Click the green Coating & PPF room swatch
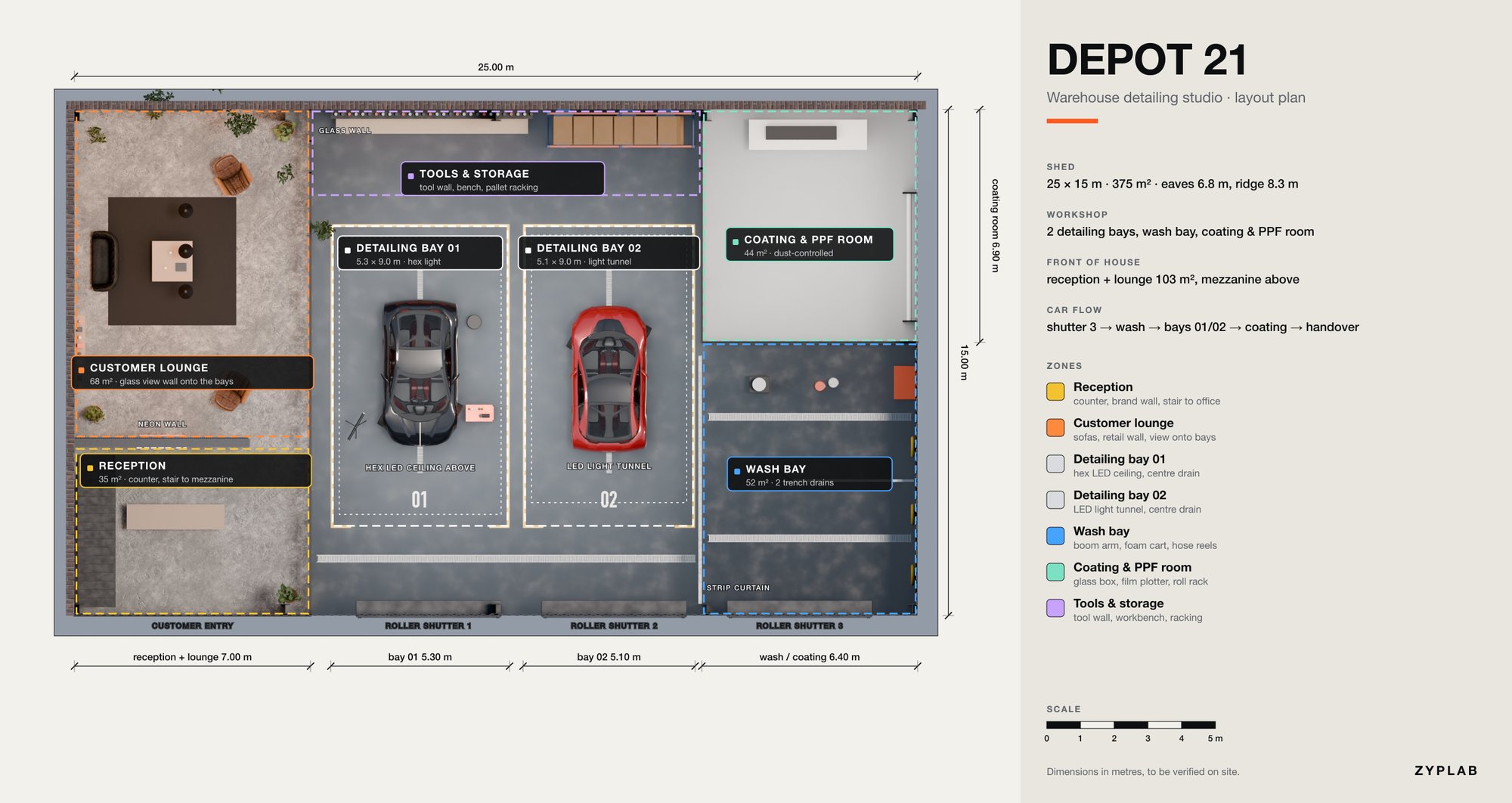 pos(1055,572)
